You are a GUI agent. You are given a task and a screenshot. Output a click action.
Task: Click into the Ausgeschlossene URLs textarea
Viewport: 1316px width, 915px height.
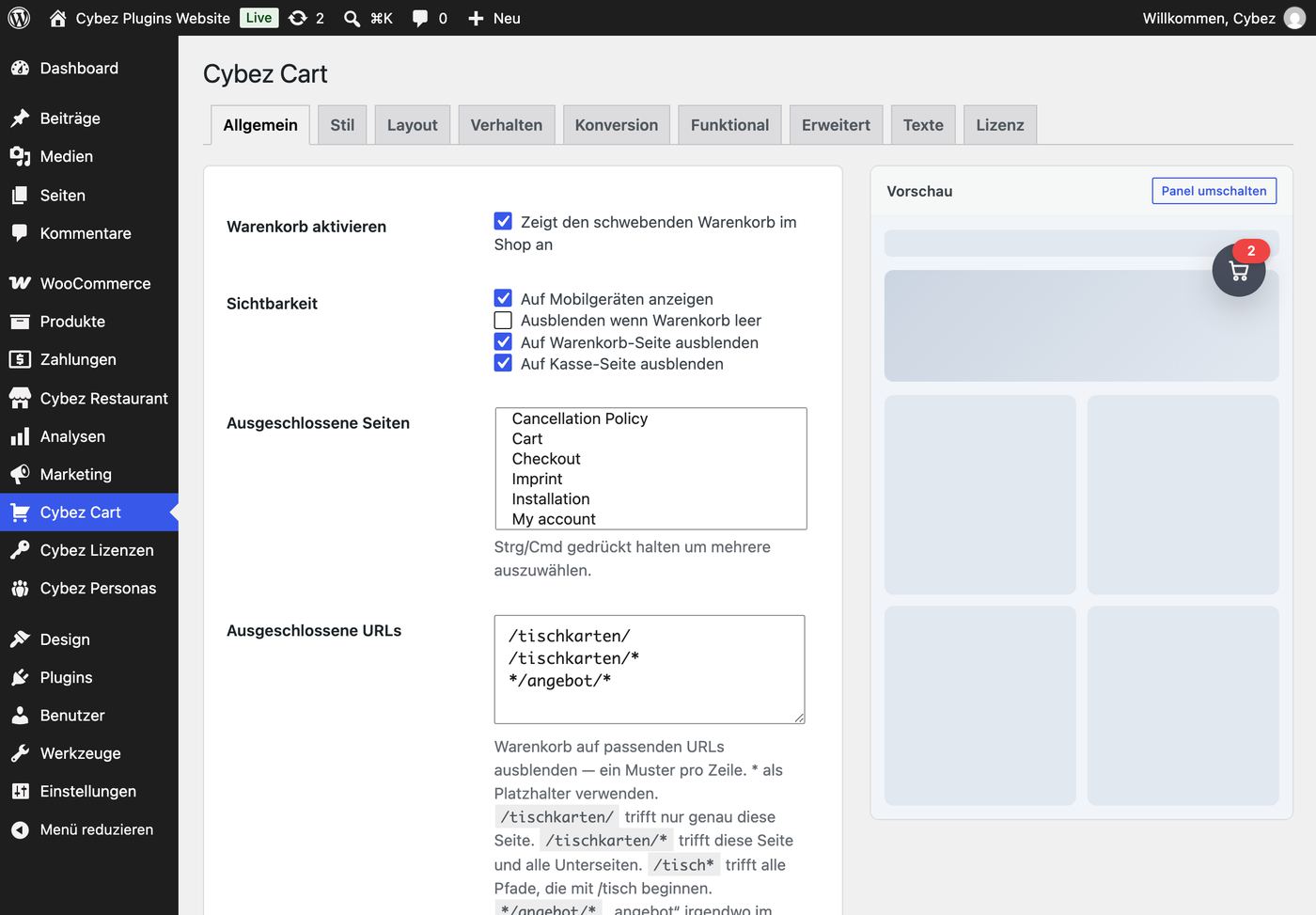pos(650,670)
